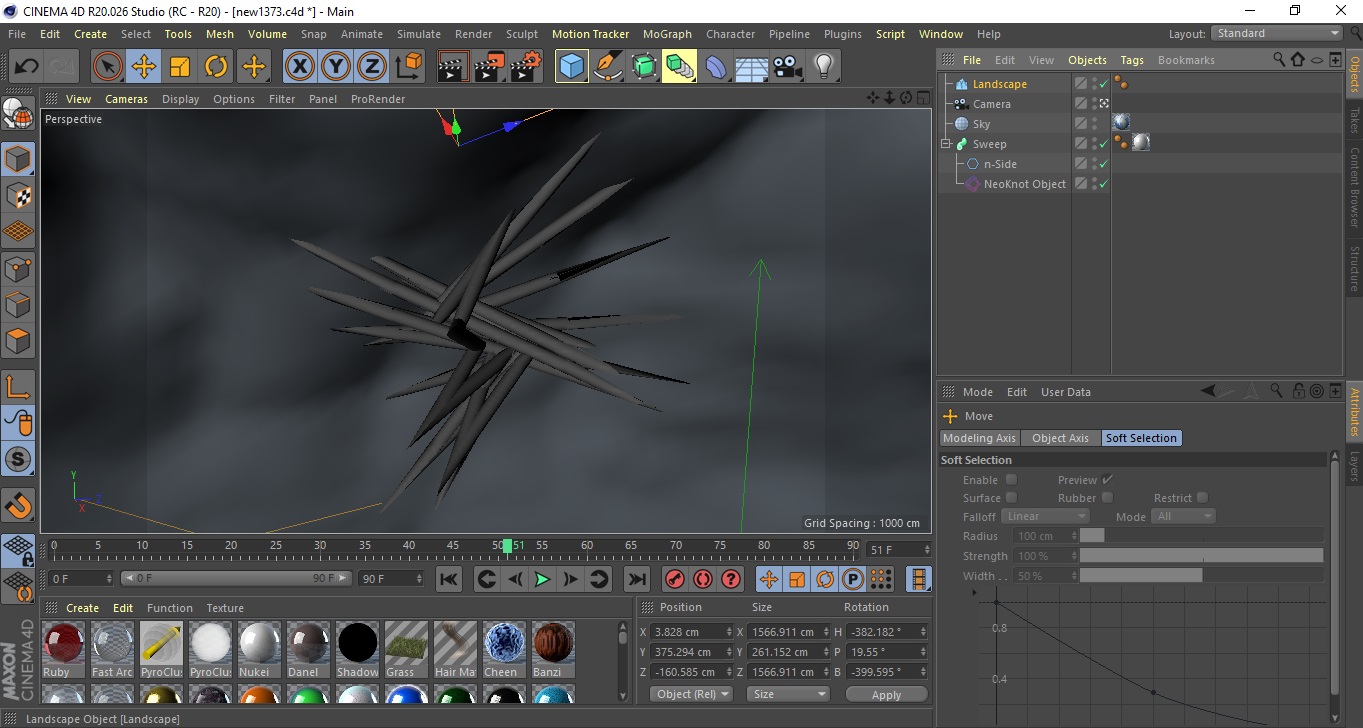The width and height of the screenshot is (1363, 728).
Task: Click Make Editable icon in left toolbar
Action: (x=18, y=115)
